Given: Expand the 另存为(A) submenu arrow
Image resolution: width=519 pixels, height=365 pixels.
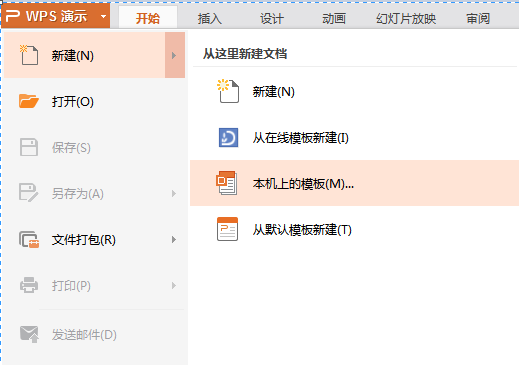Looking at the screenshot, I should coord(174,193).
